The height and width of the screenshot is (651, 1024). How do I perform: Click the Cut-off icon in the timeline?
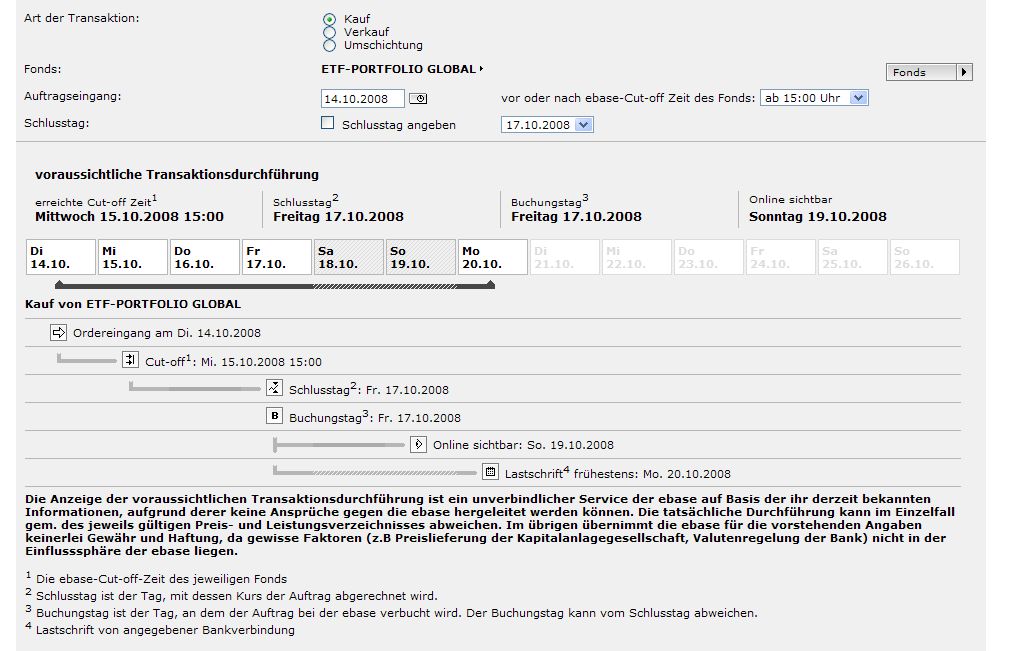pyautogui.click(x=131, y=360)
